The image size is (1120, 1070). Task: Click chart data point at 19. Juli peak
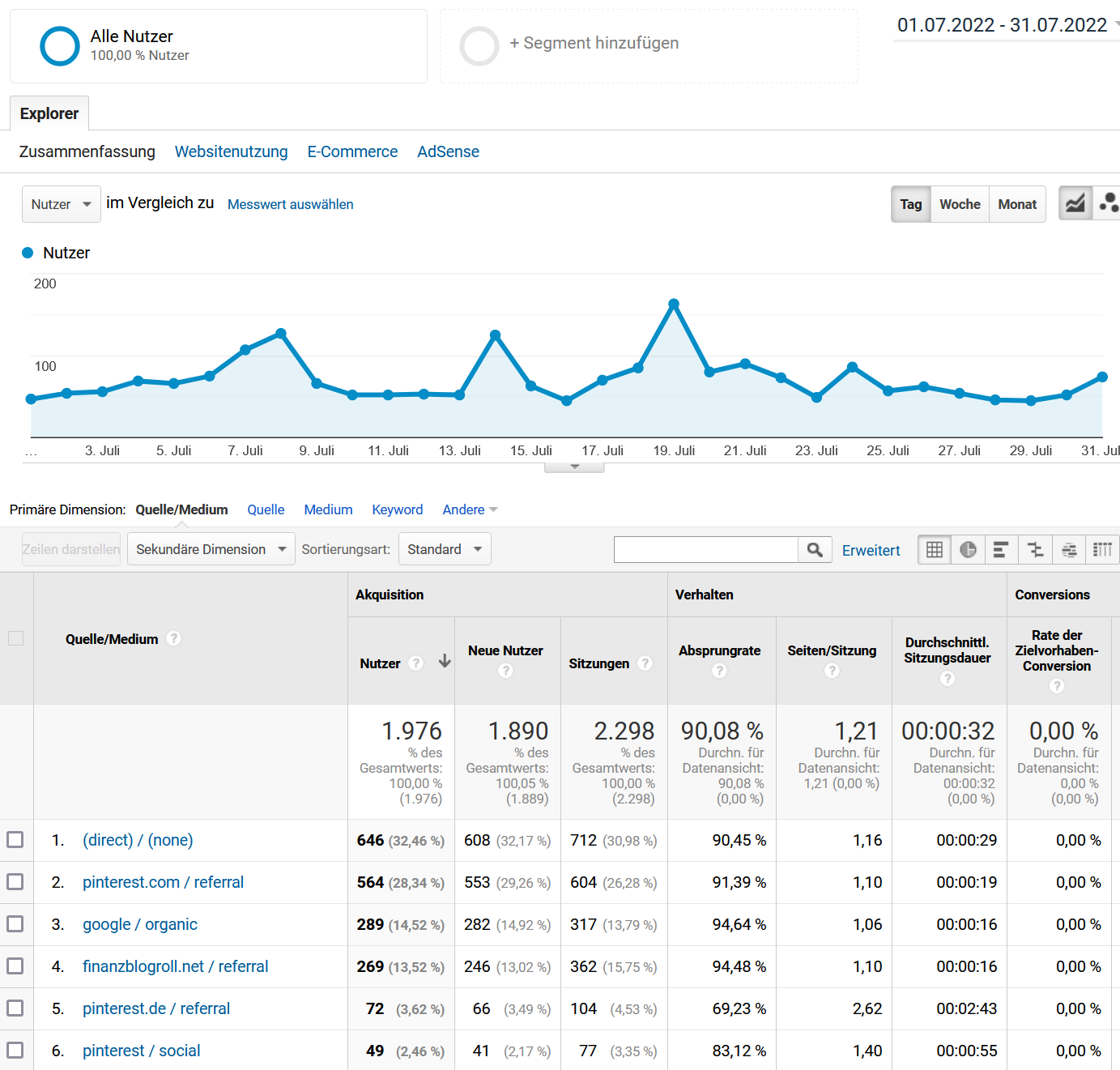pyautogui.click(x=674, y=304)
